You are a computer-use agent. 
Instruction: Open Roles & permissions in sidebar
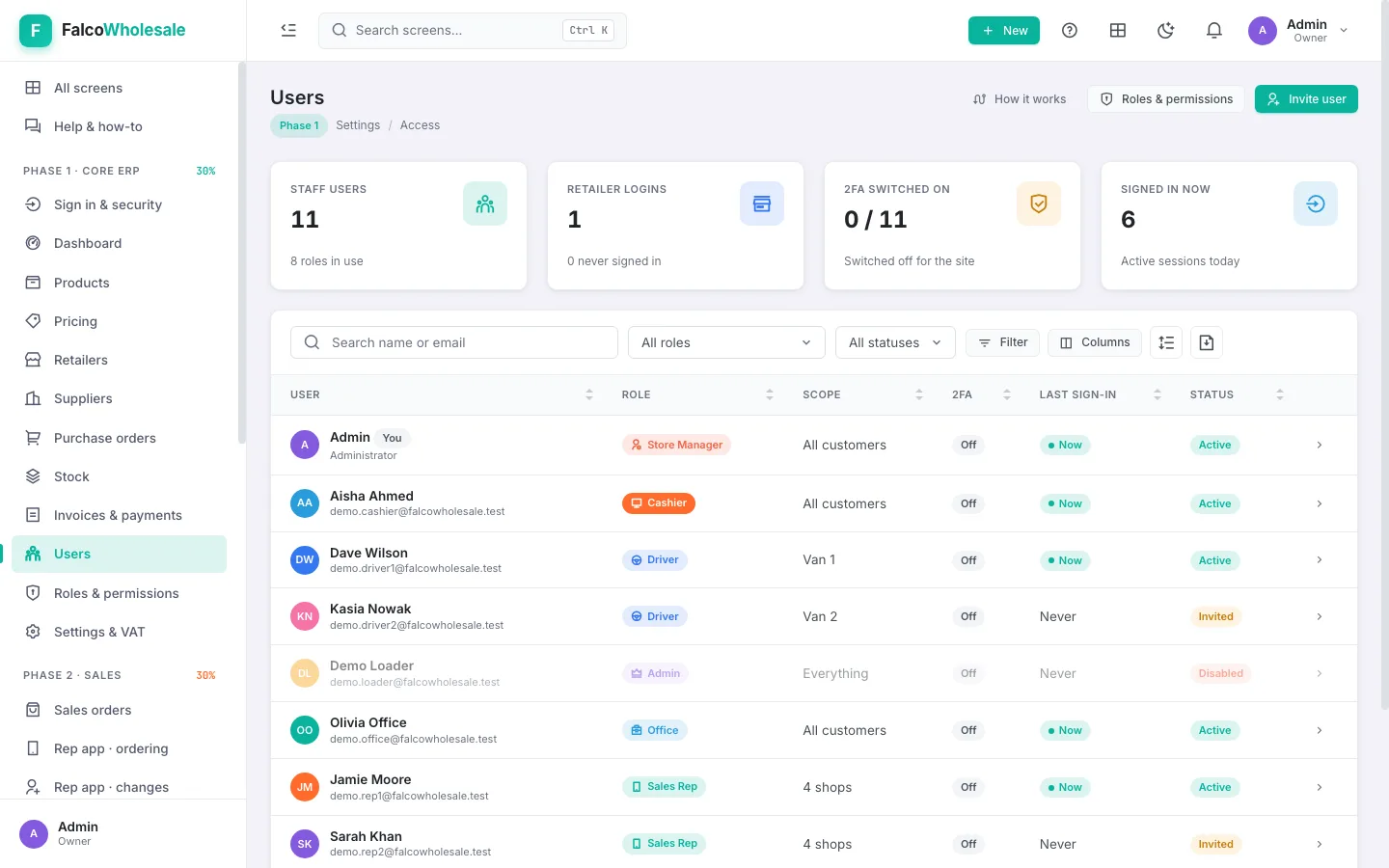120,593
